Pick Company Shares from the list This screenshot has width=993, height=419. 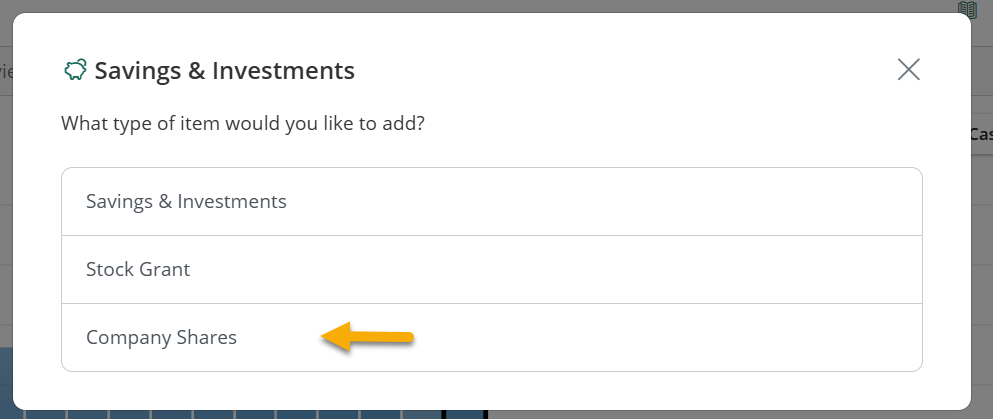[491, 337]
